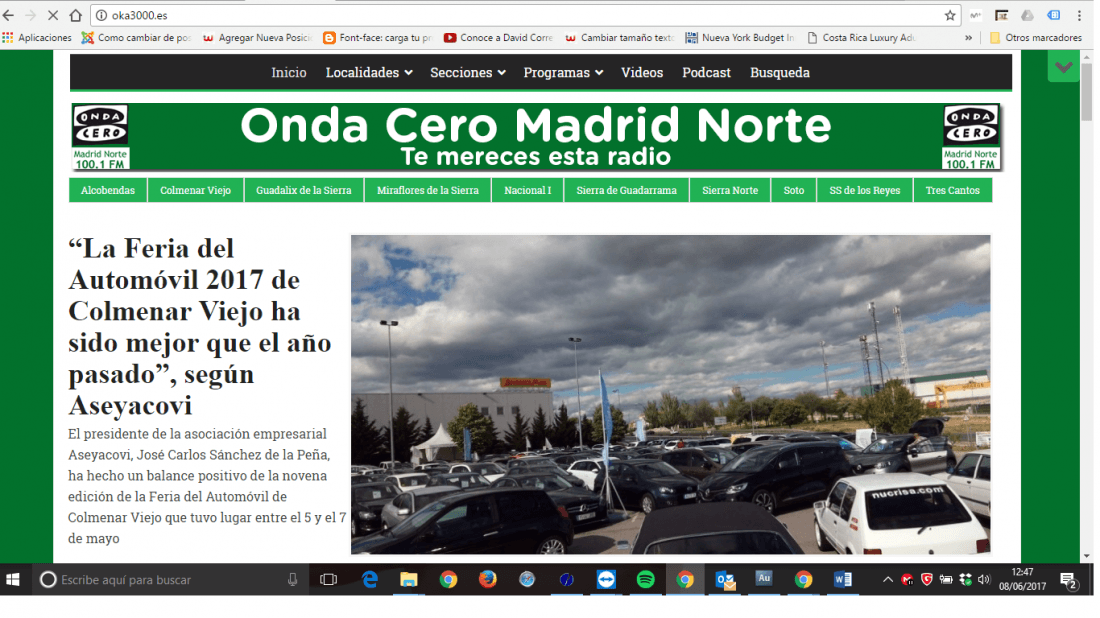Viewport: 1100px width, 618px height.
Task: Click the left Onda Cero 100.1 FM logo
Action: [x=100, y=137]
